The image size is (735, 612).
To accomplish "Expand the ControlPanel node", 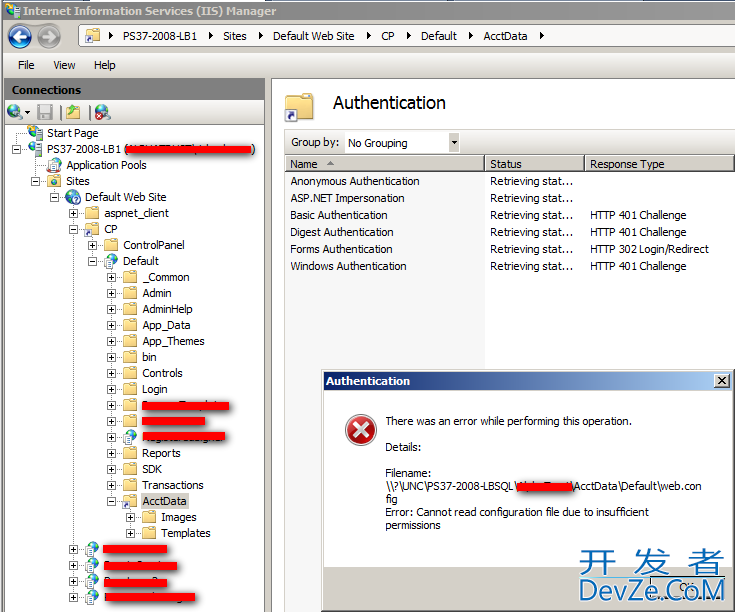I will [93, 246].
